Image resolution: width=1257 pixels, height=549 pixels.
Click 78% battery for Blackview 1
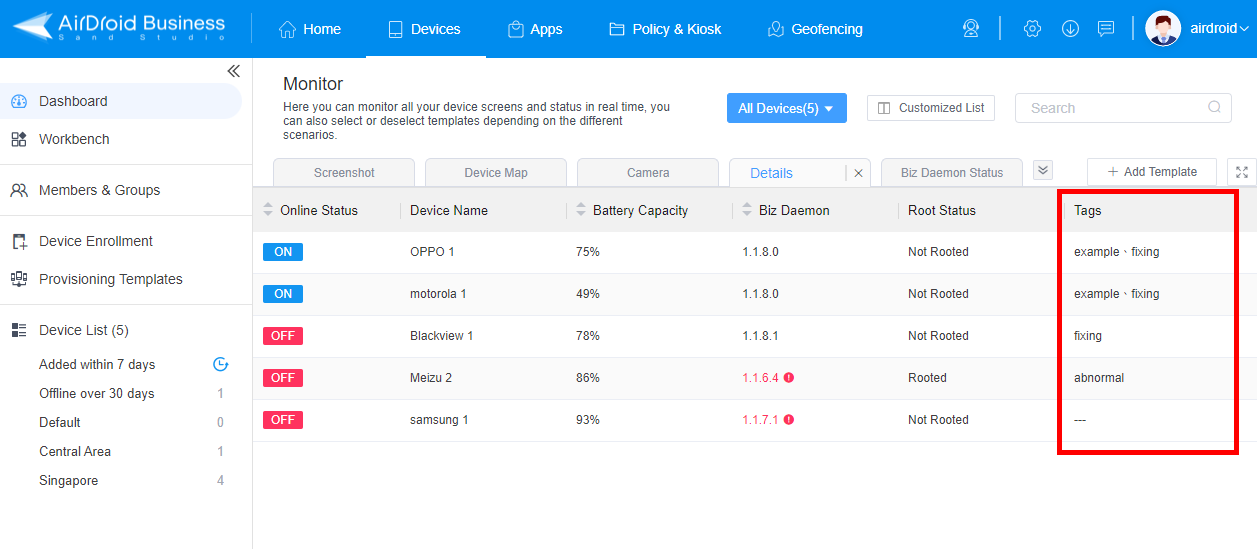tap(588, 336)
